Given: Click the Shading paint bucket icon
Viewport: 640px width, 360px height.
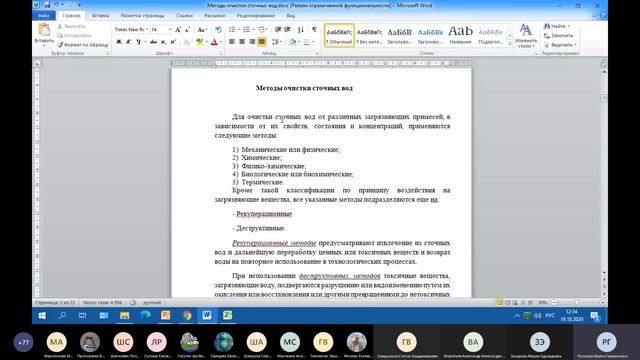Looking at the screenshot, I should pos(292,42).
